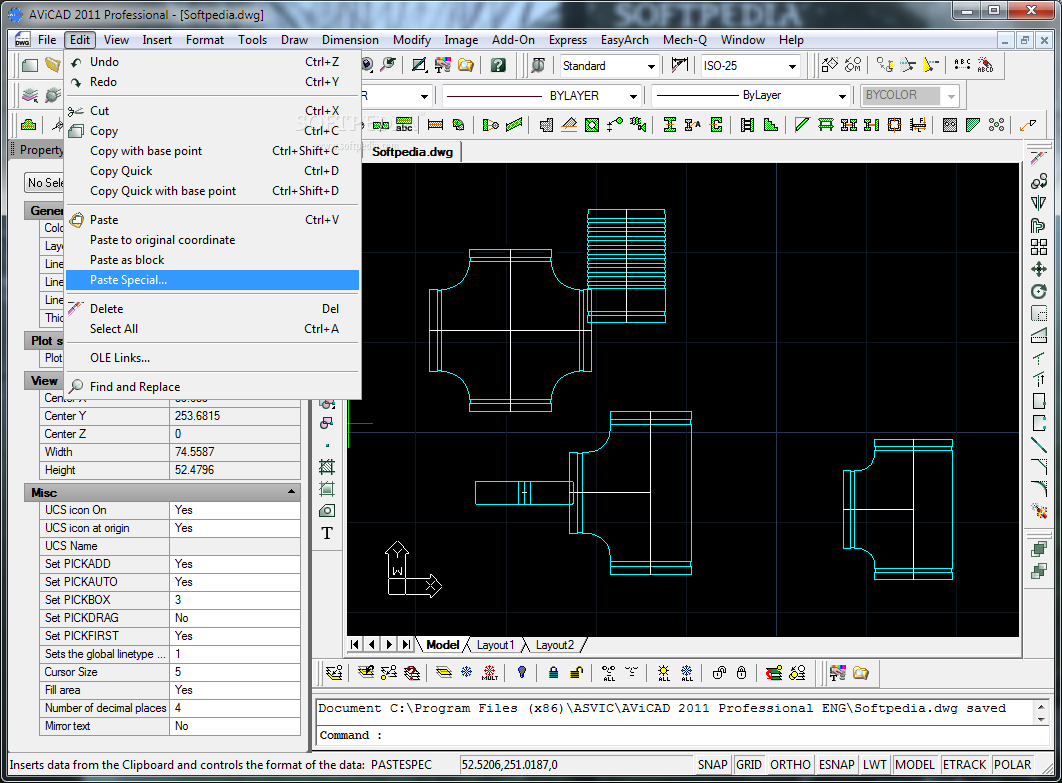Toggle GRID display in status bar
This screenshot has height=783, width=1062.
[x=748, y=765]
